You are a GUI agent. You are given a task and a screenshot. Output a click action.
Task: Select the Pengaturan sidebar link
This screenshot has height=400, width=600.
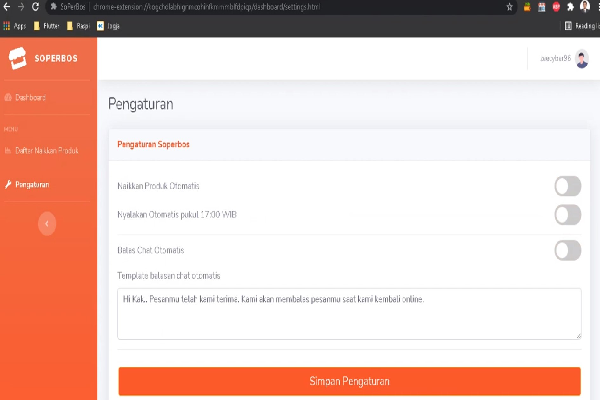27,184
